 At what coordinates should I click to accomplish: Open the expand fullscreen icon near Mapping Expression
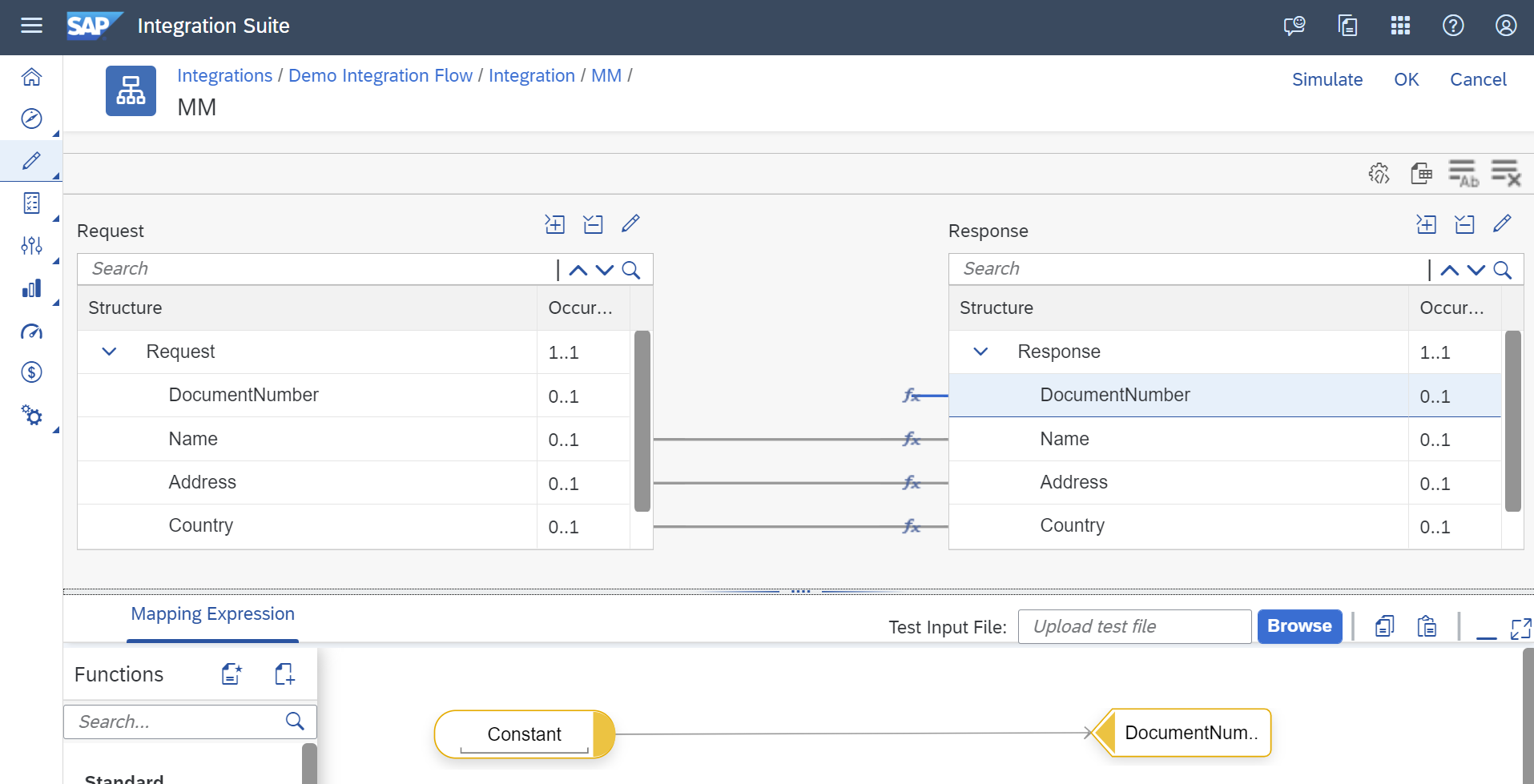(1521, 629)
